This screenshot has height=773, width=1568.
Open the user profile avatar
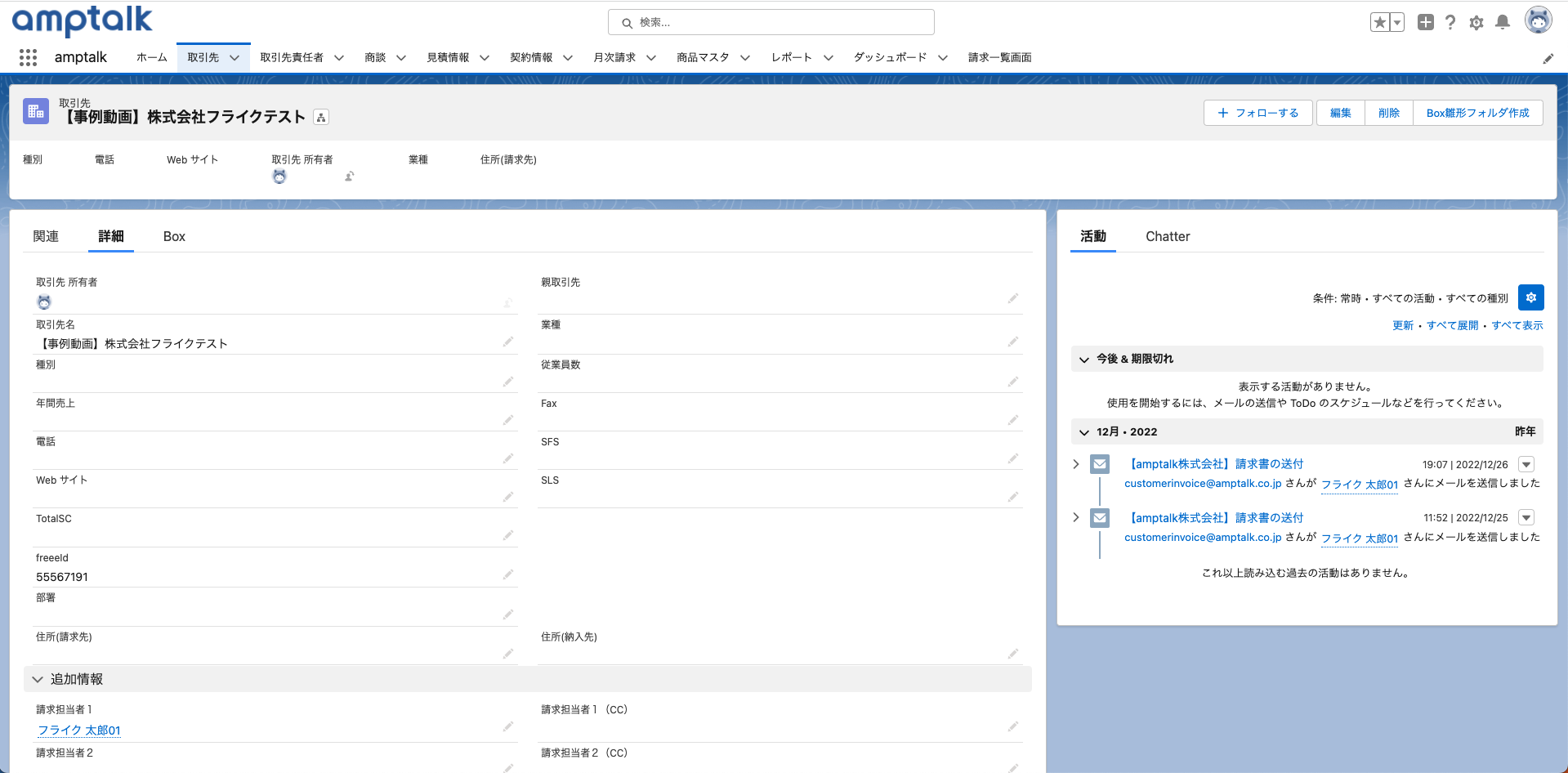(1539, 21)
